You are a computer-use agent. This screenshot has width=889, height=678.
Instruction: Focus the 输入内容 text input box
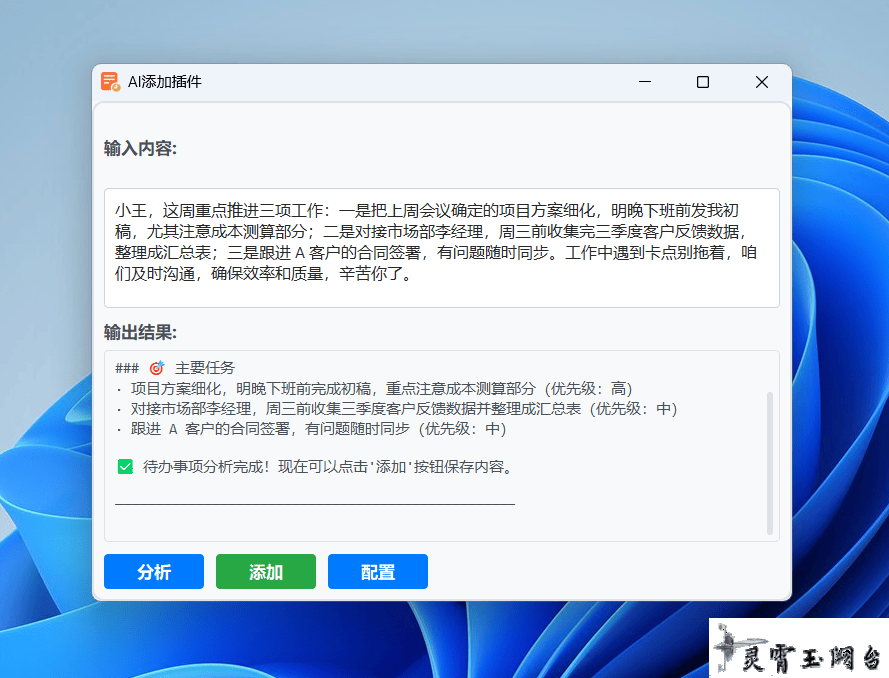tap(441, 247)
